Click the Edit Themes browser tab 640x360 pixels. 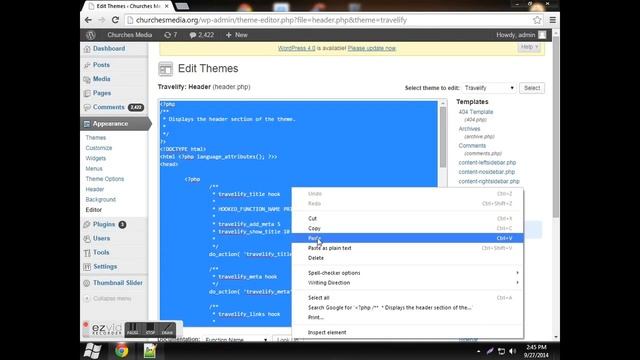[x=128, y=7]
